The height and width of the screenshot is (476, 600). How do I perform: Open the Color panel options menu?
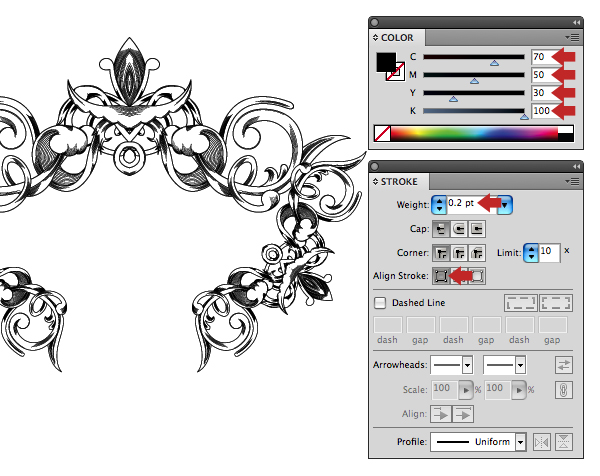tap(572, 37)
